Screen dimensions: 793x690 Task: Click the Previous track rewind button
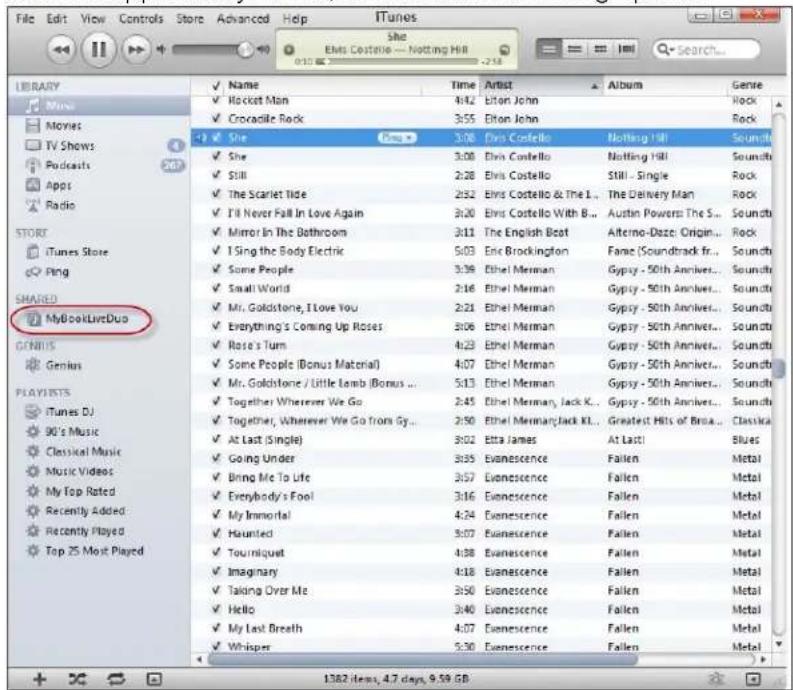pos(62,50)
